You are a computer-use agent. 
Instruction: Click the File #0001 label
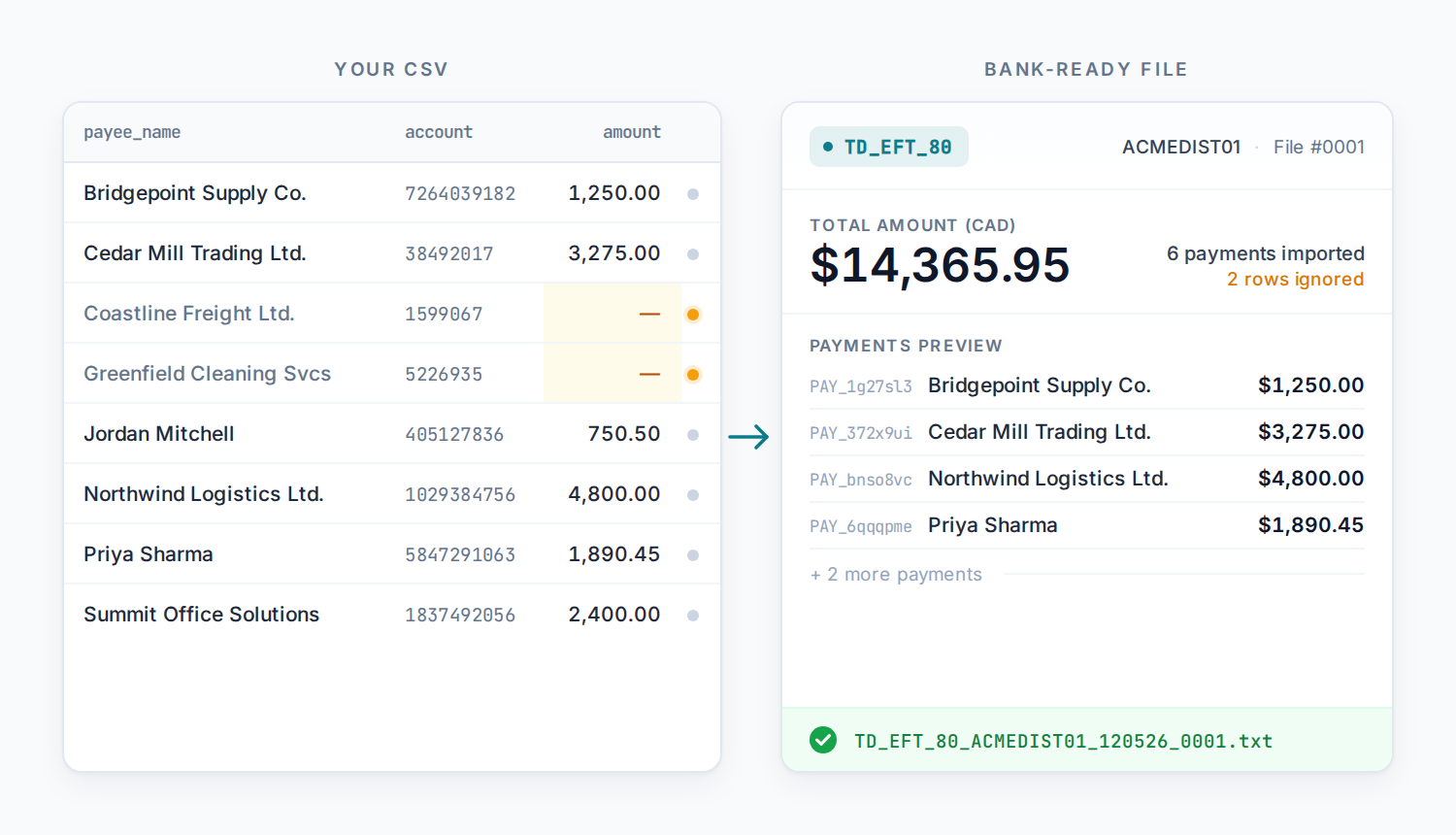1319,147
